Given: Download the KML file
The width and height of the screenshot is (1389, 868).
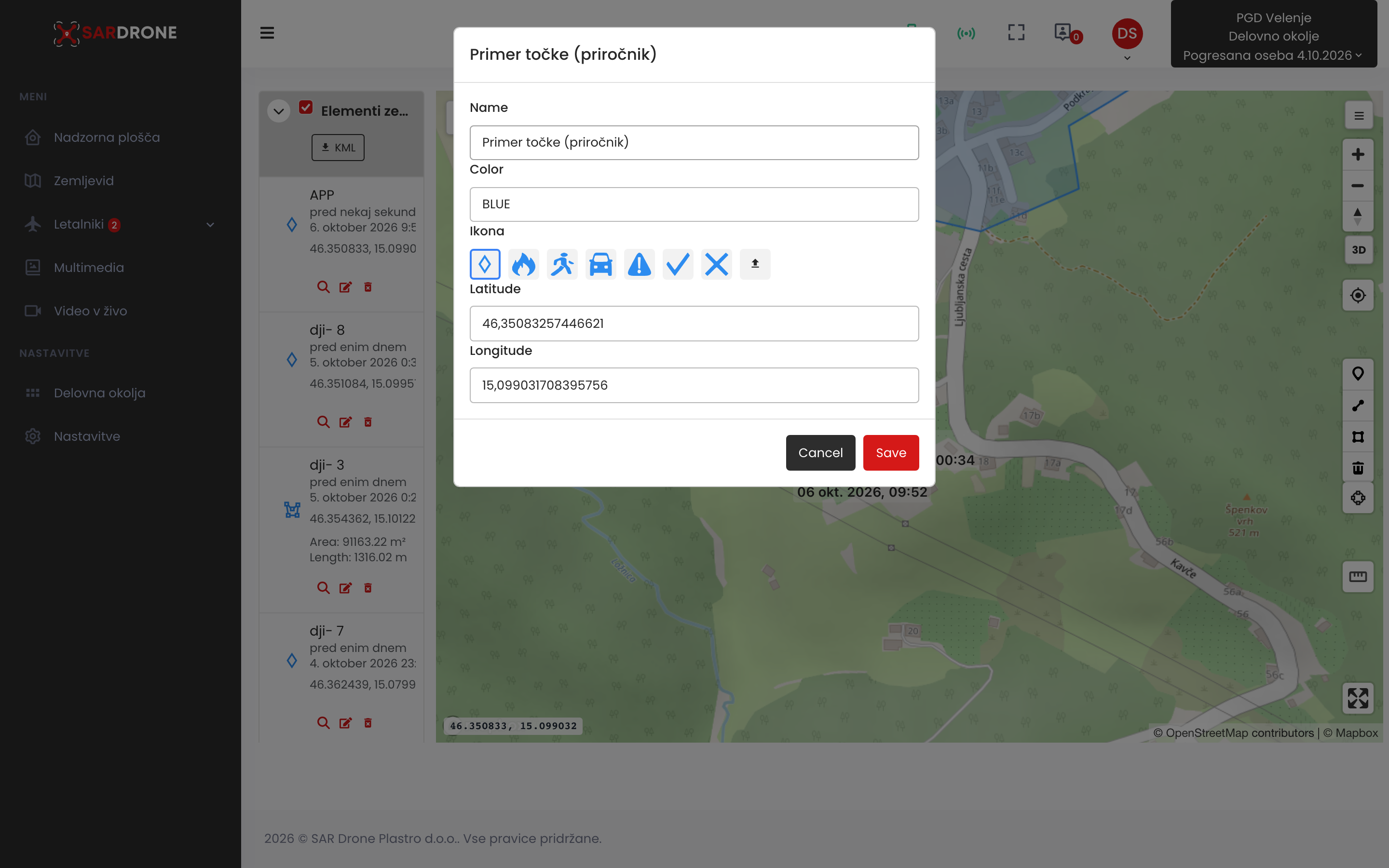Looking at the screenshot, I should coord(338,148).
